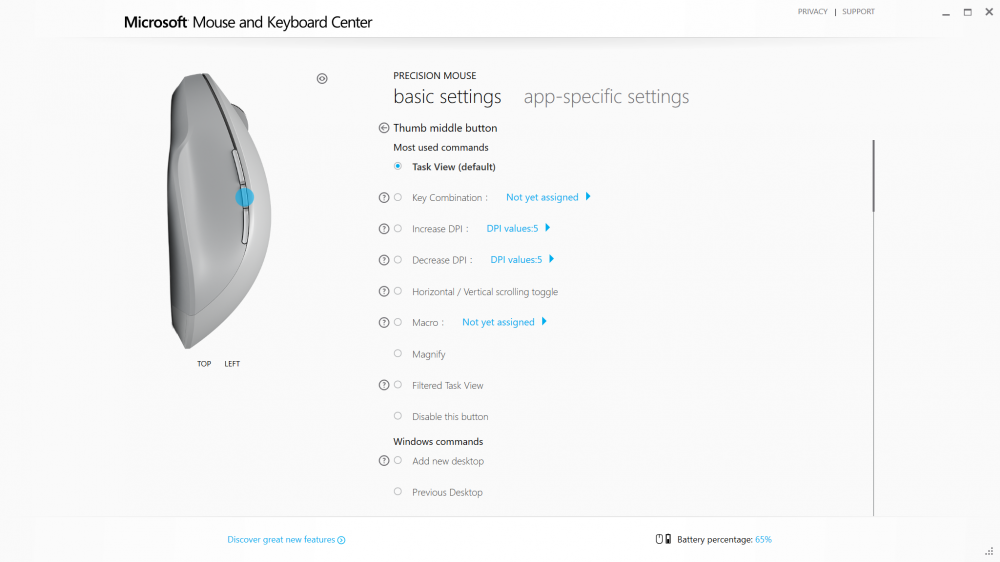Viewport: 1000px width, 562px height.
Task: Click the back arrow beside Thumb middle button
Action: point(383,128)
